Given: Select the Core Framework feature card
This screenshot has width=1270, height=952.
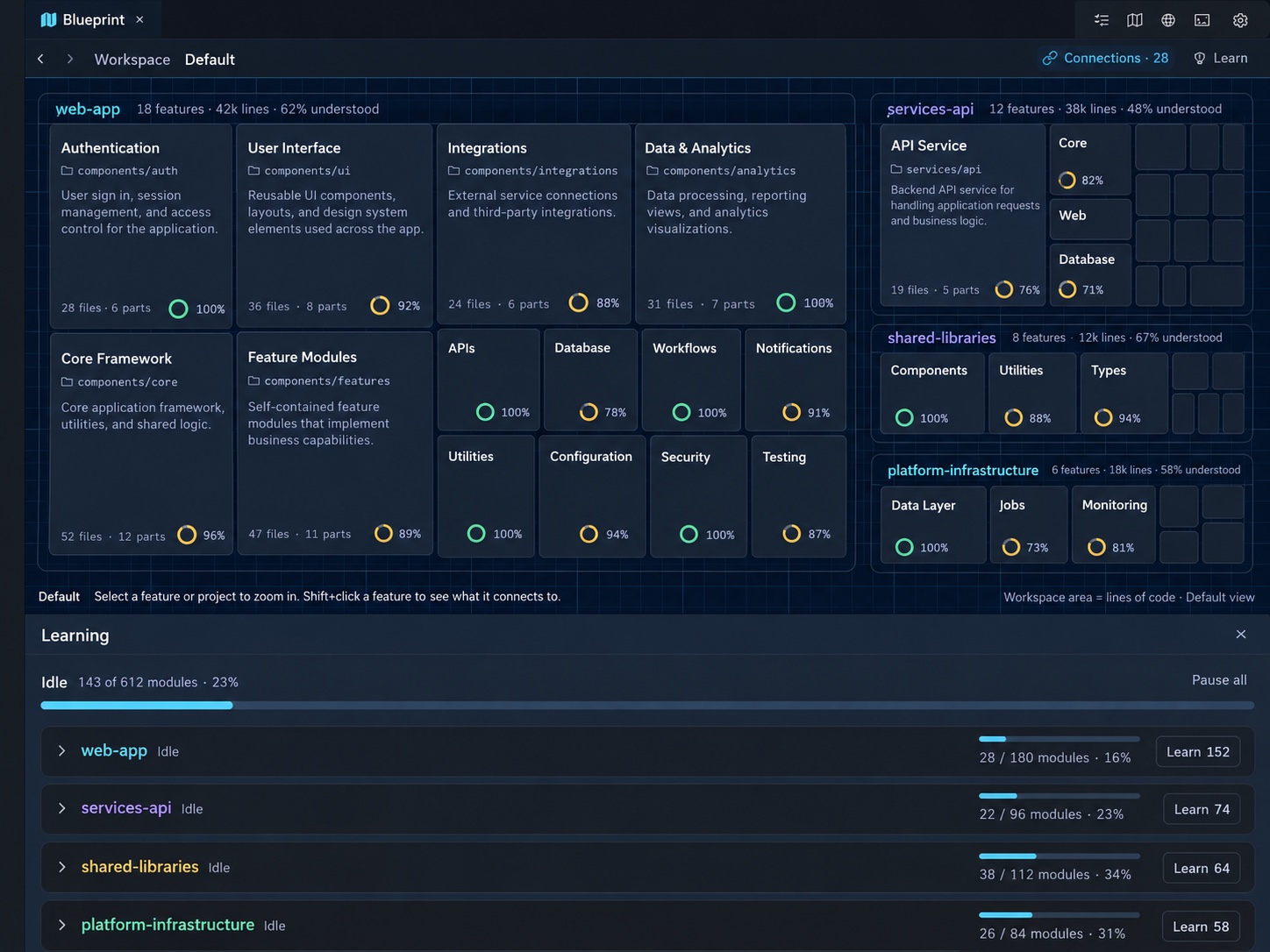Looking at the screenshot, I should pyautogui.click(x=141, y=444).
